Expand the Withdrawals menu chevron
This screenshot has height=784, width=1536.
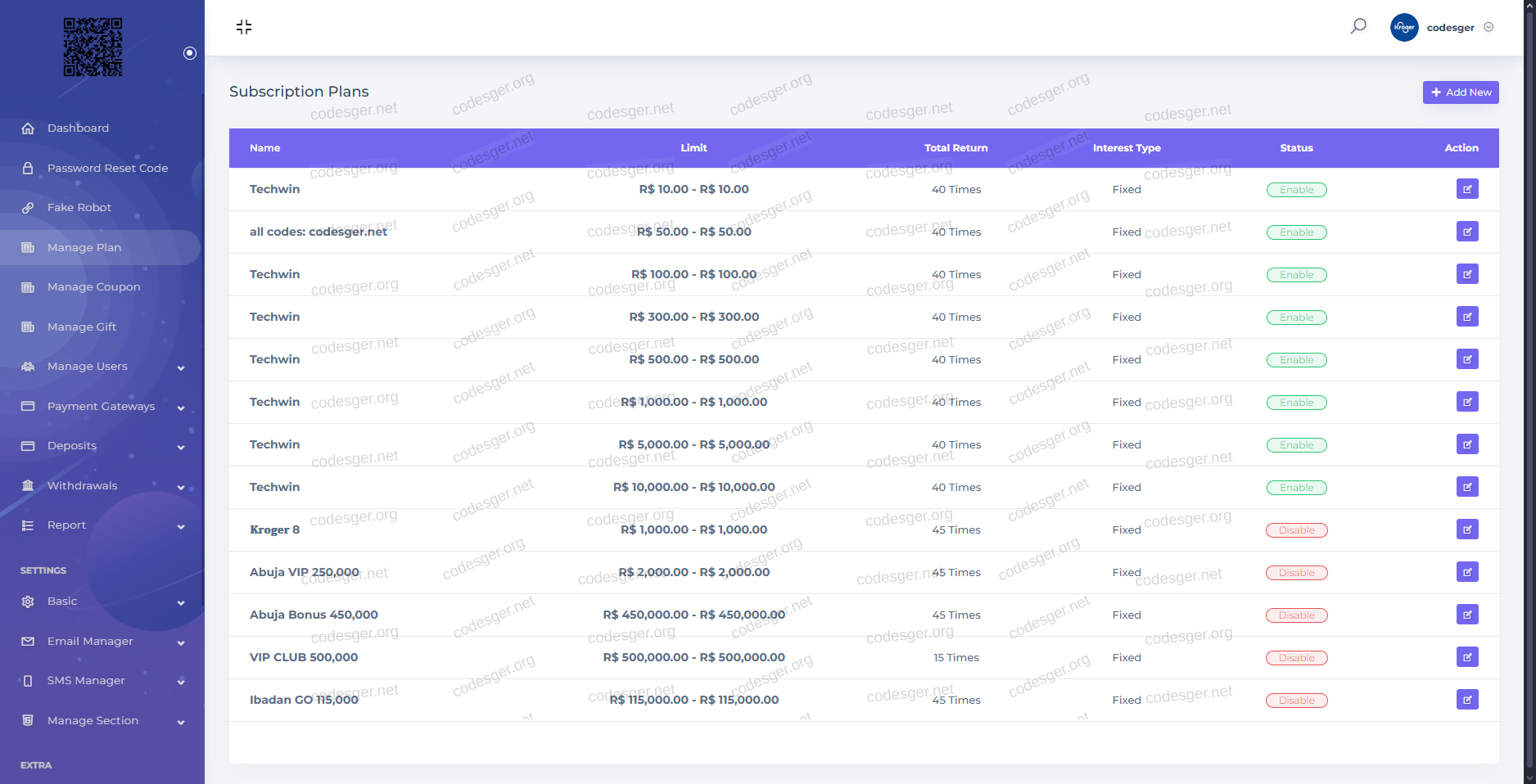coord(181,487)
